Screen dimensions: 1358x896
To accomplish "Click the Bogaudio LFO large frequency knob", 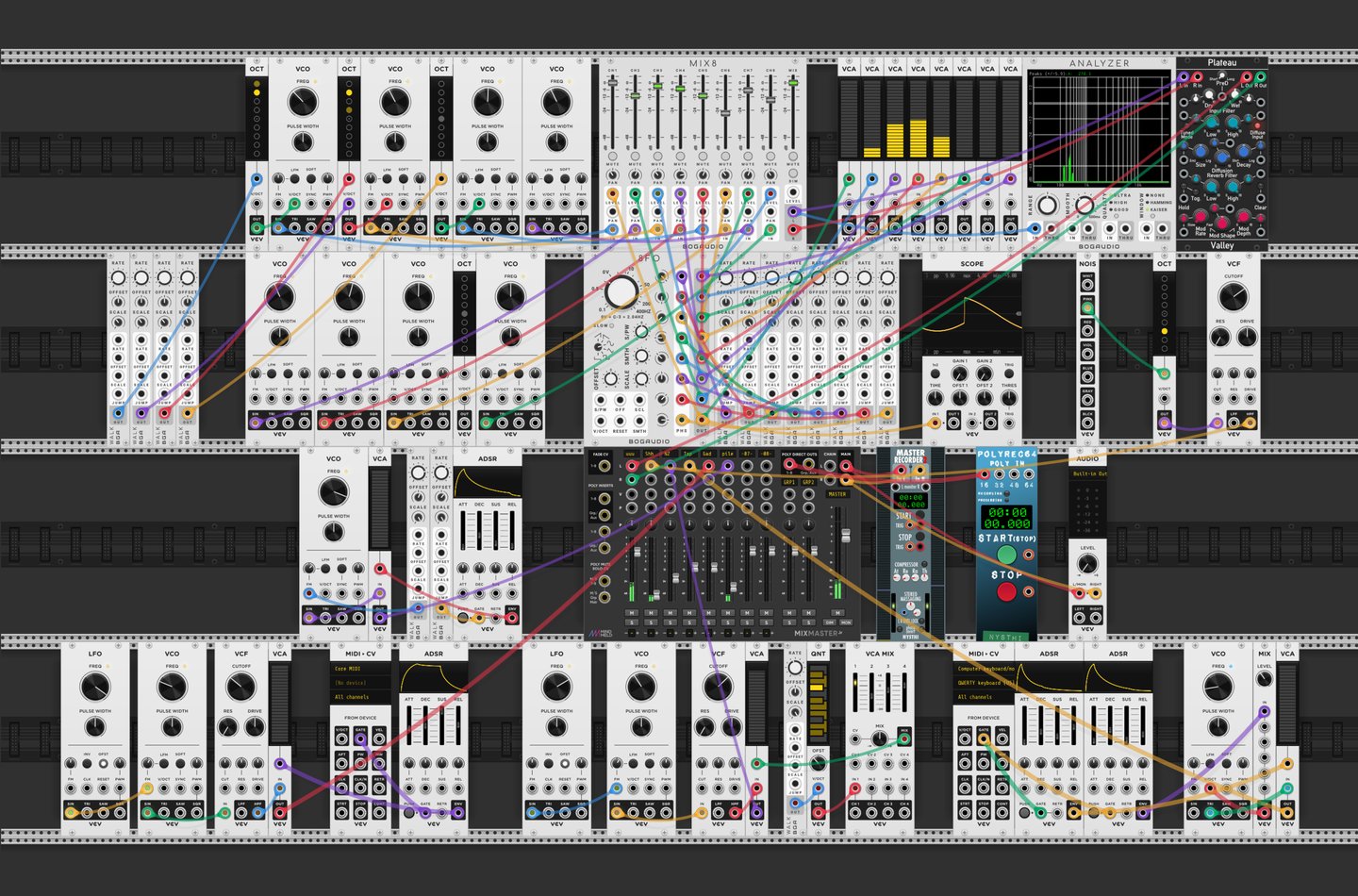I will [x=621, y=291].
